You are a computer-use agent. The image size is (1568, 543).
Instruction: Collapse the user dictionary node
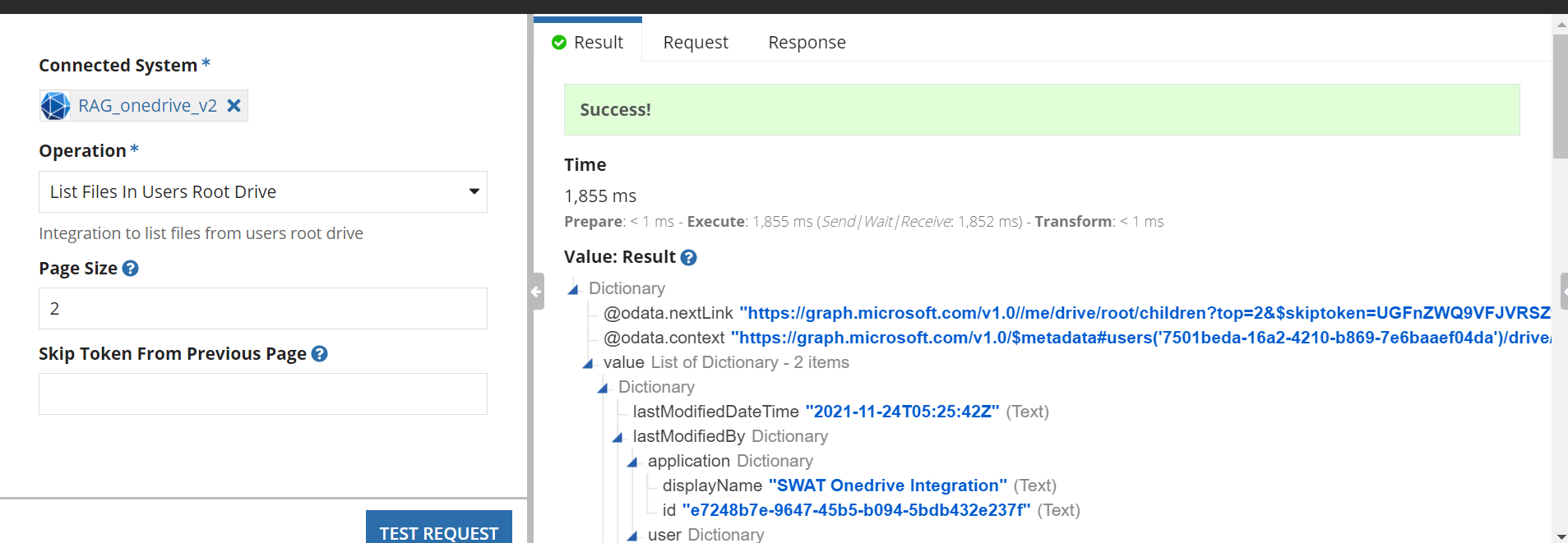click(632, 536)
